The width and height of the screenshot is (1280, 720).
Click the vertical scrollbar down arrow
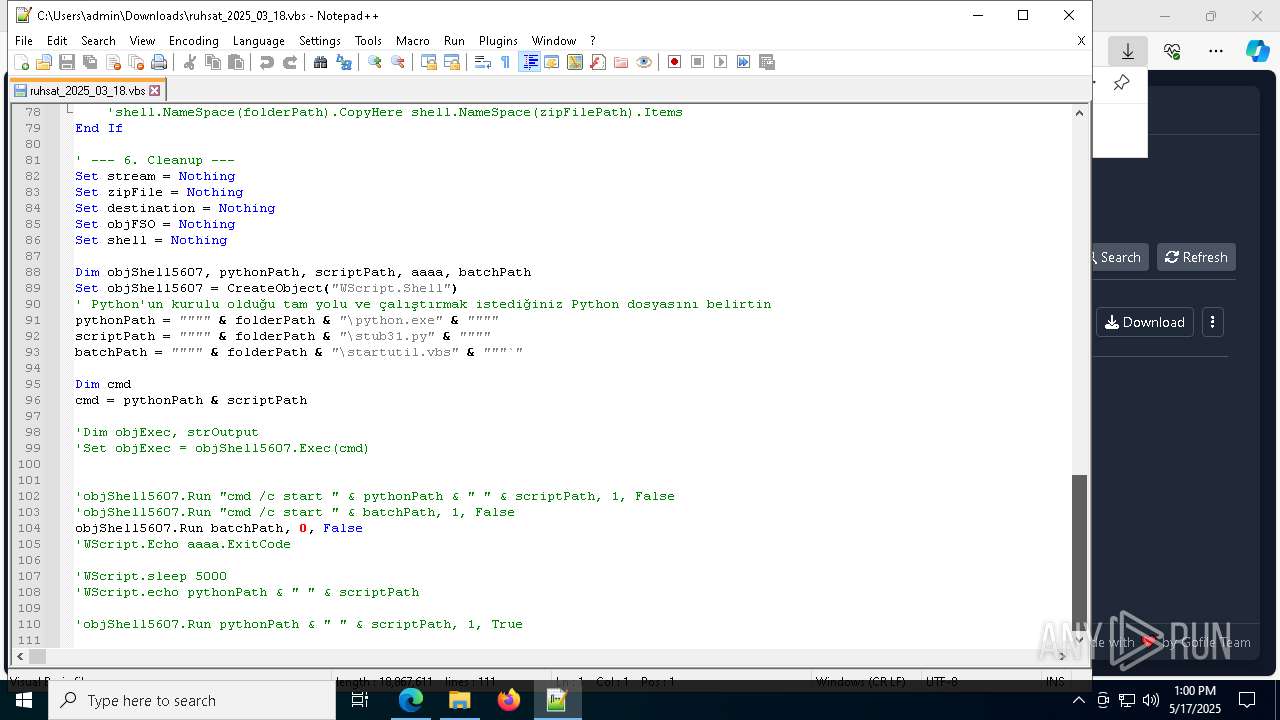[x=1079, y=639]
